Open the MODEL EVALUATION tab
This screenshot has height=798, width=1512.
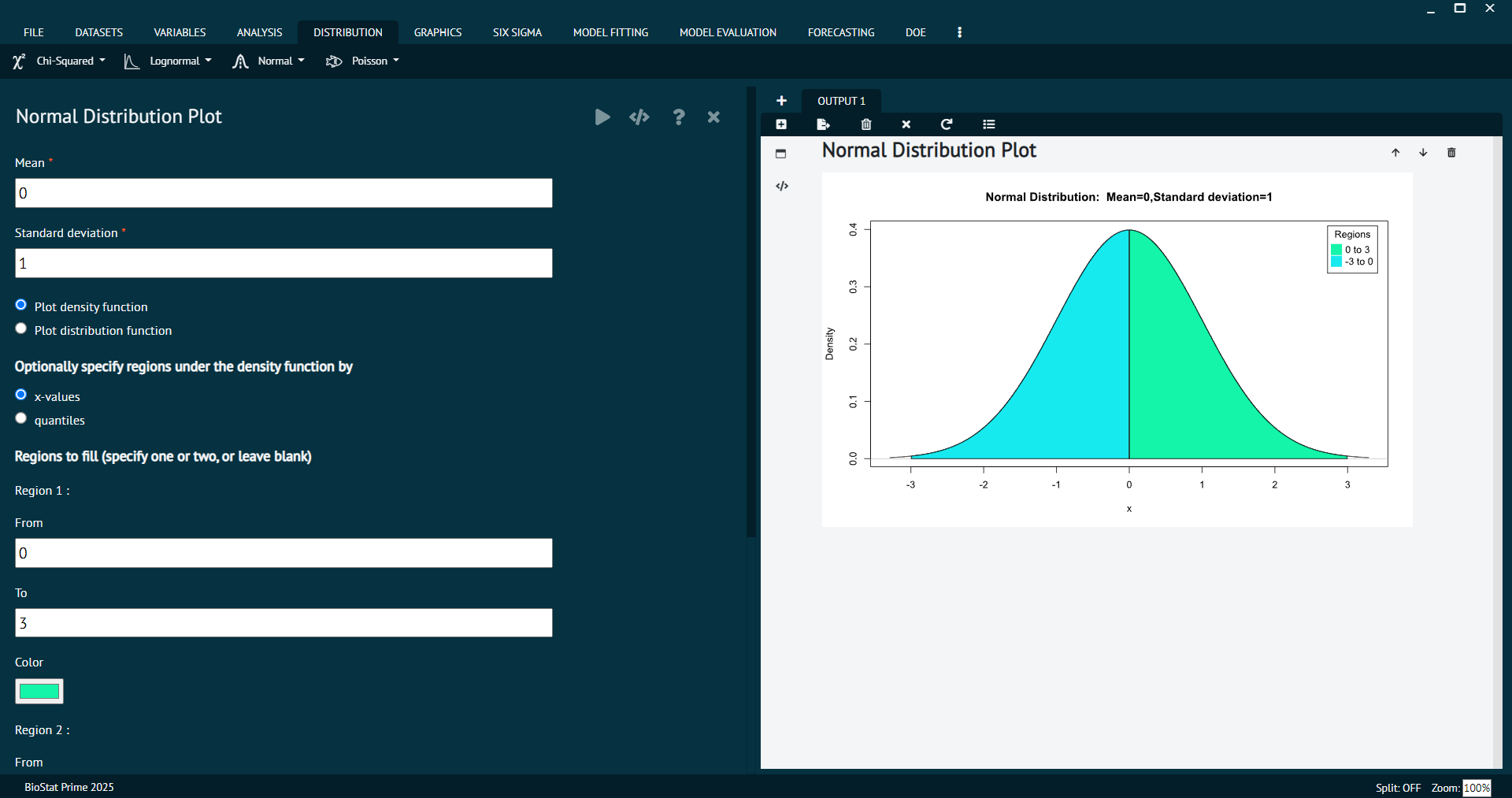pyautogui.click(x=728, y=32)
